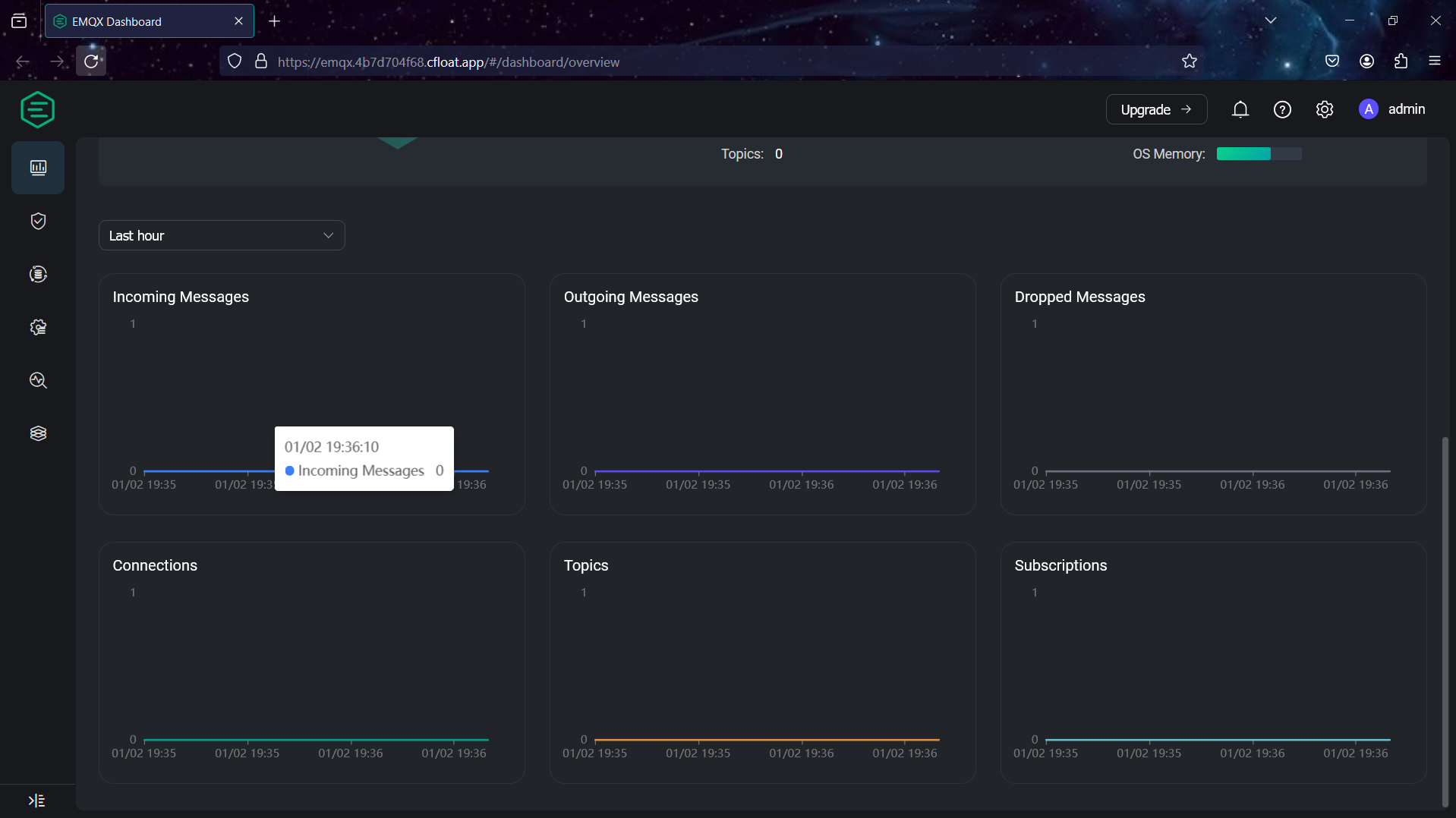Click the admin avatar circle

tap(1369, 109)
